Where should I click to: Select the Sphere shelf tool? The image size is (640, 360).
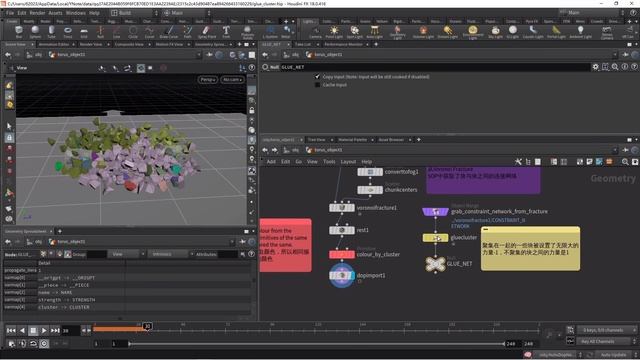pos(35,31)
